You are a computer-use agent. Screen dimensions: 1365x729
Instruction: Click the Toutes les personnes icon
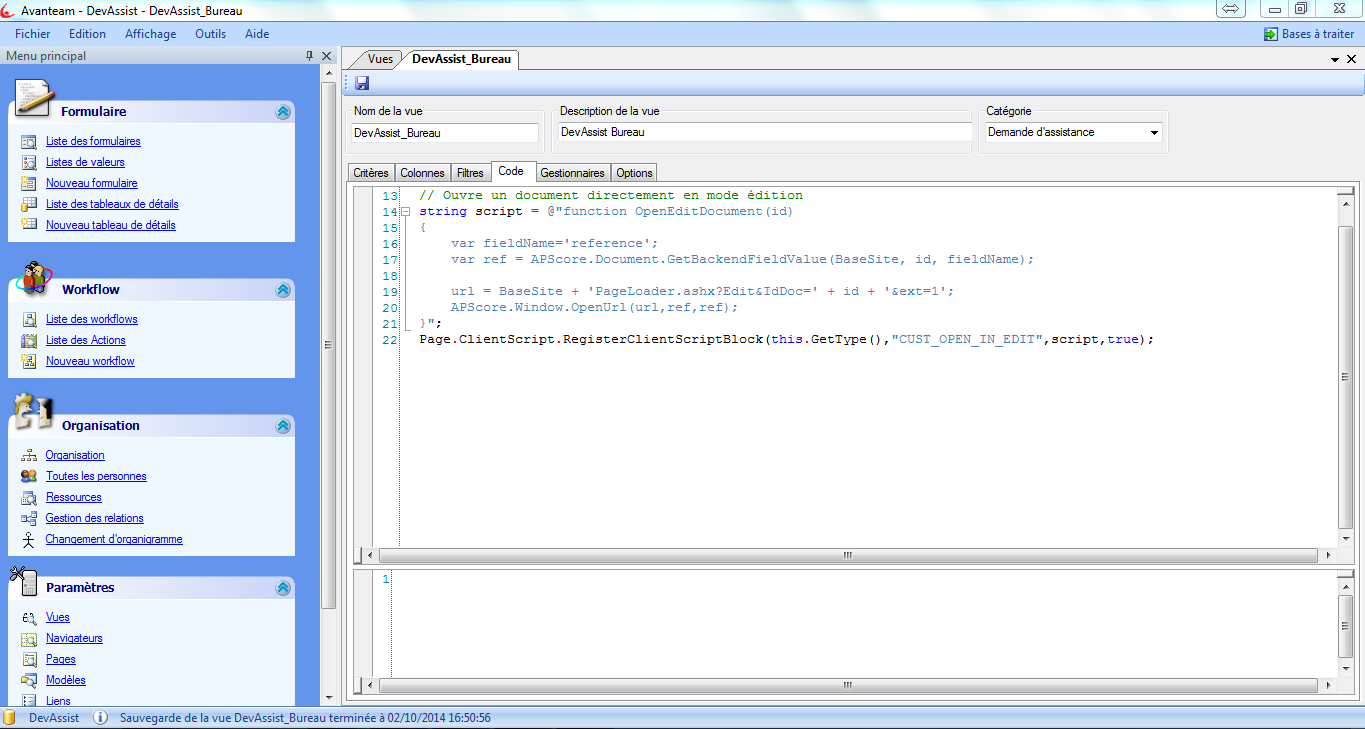[x=30, y=476]
